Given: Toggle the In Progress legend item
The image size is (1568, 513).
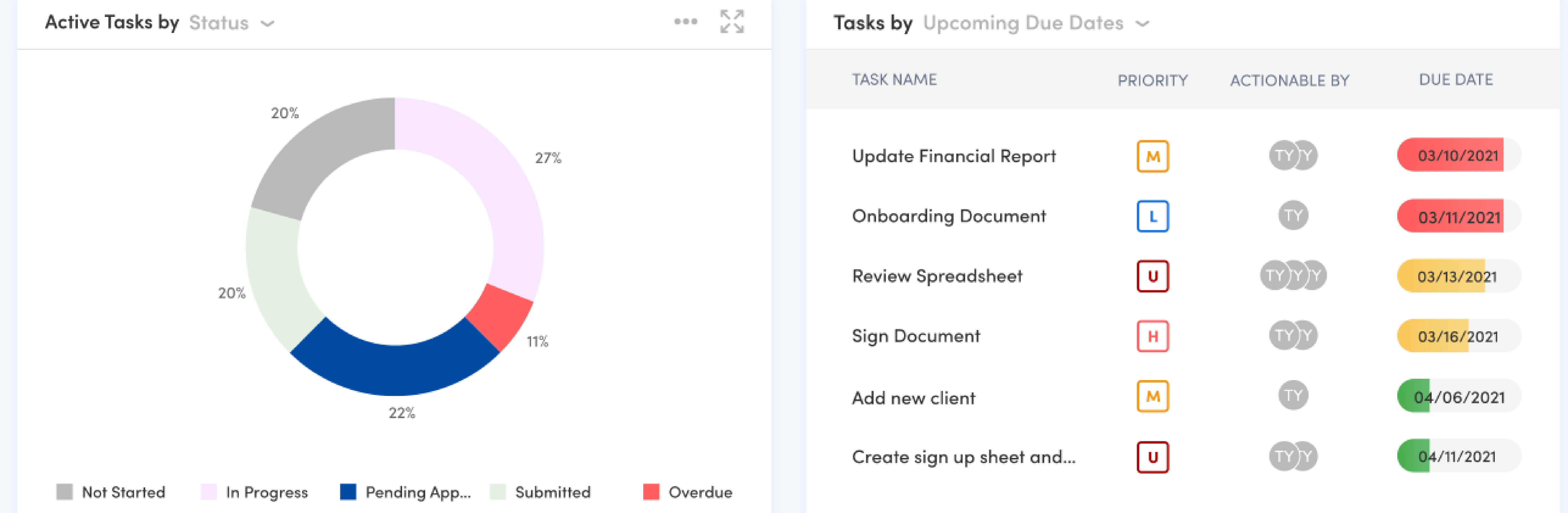Looking at the screenshot, I should click(x=255, y=492).
